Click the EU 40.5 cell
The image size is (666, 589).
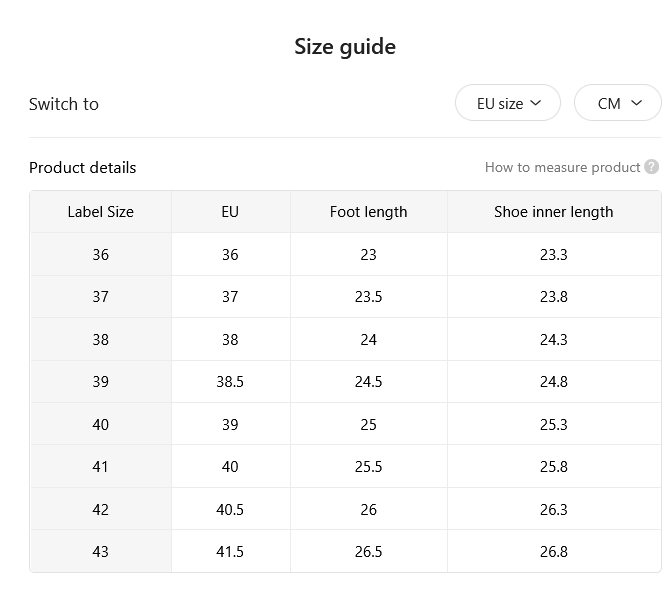[x=230, y=509]
